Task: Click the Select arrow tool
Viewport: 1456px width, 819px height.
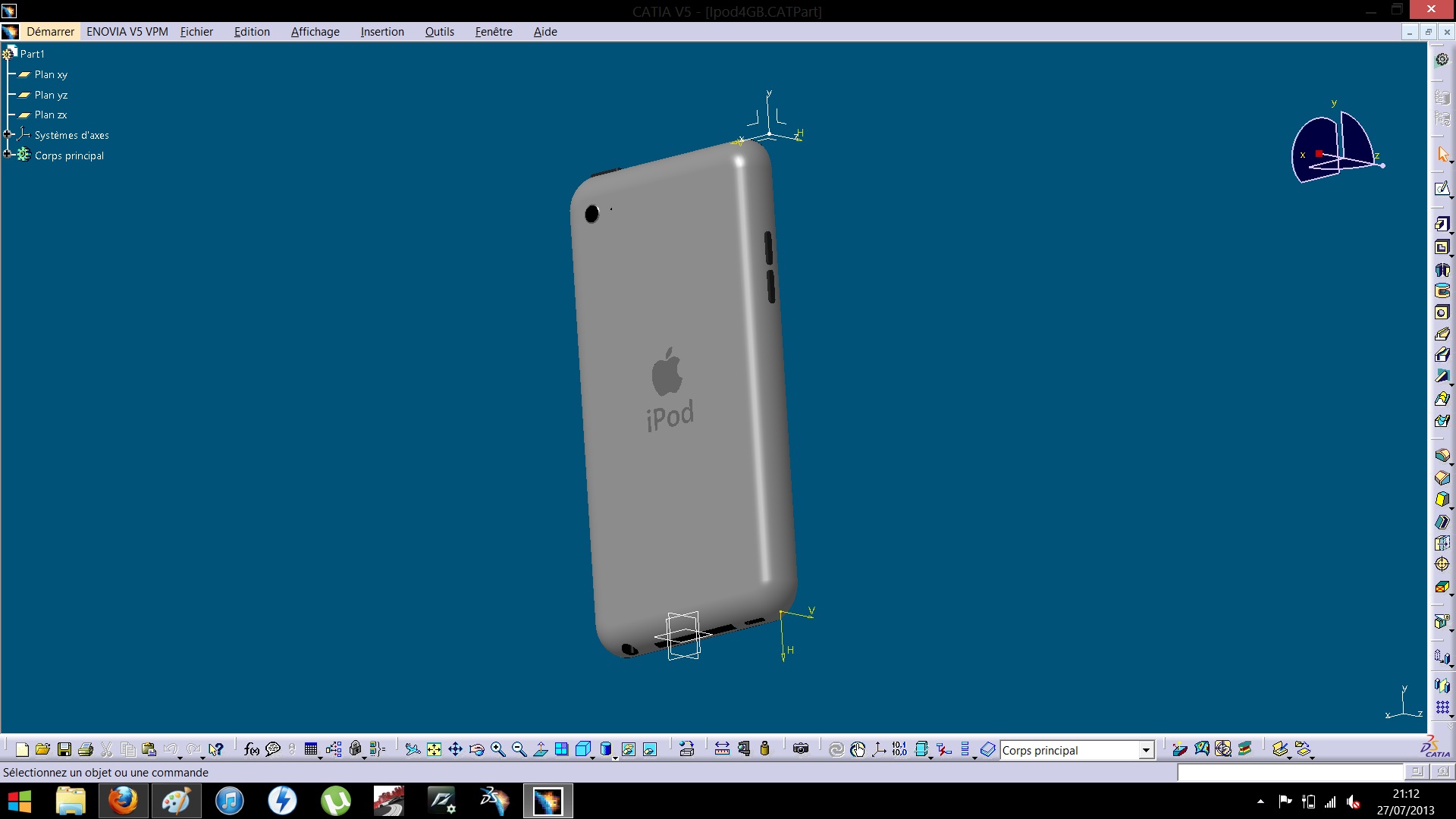Action: pos(1442,154)
